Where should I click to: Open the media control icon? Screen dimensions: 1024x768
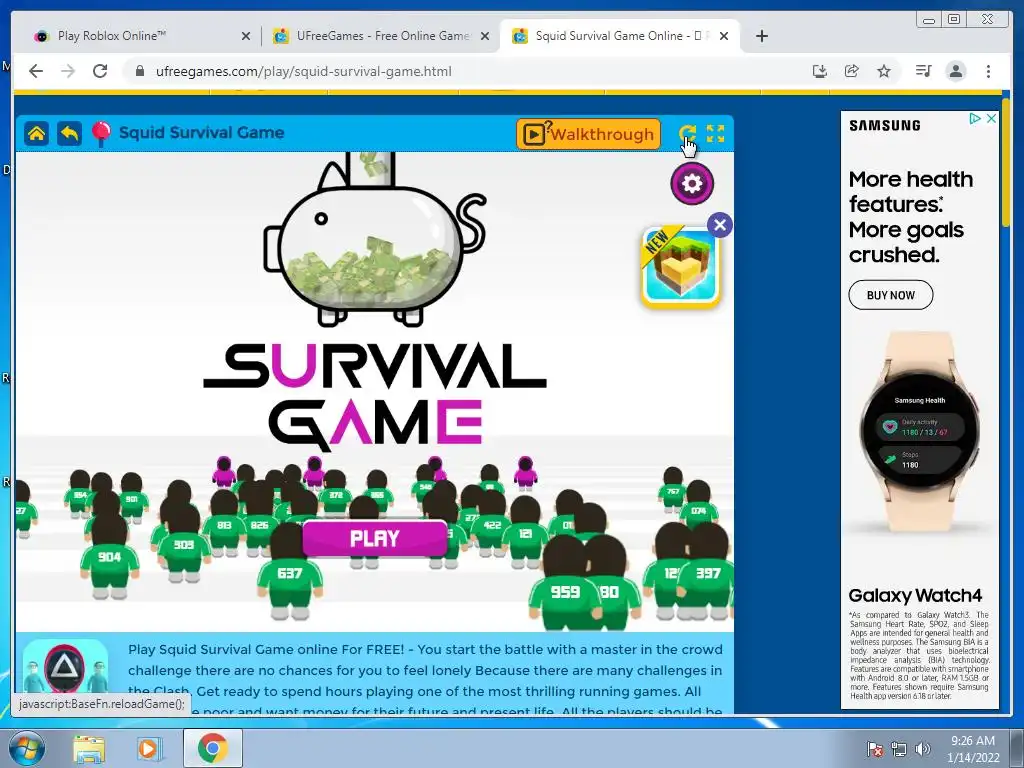(x=923, y=71)
